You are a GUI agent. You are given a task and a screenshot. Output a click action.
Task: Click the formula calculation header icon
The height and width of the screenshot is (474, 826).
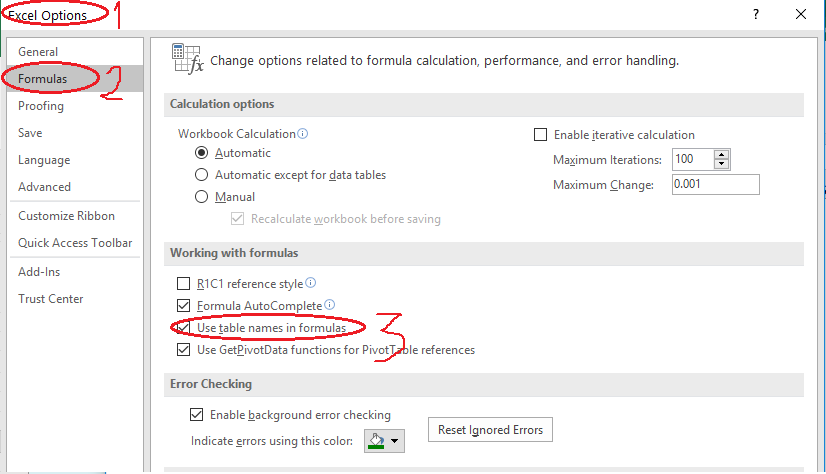tap(187, 59)
